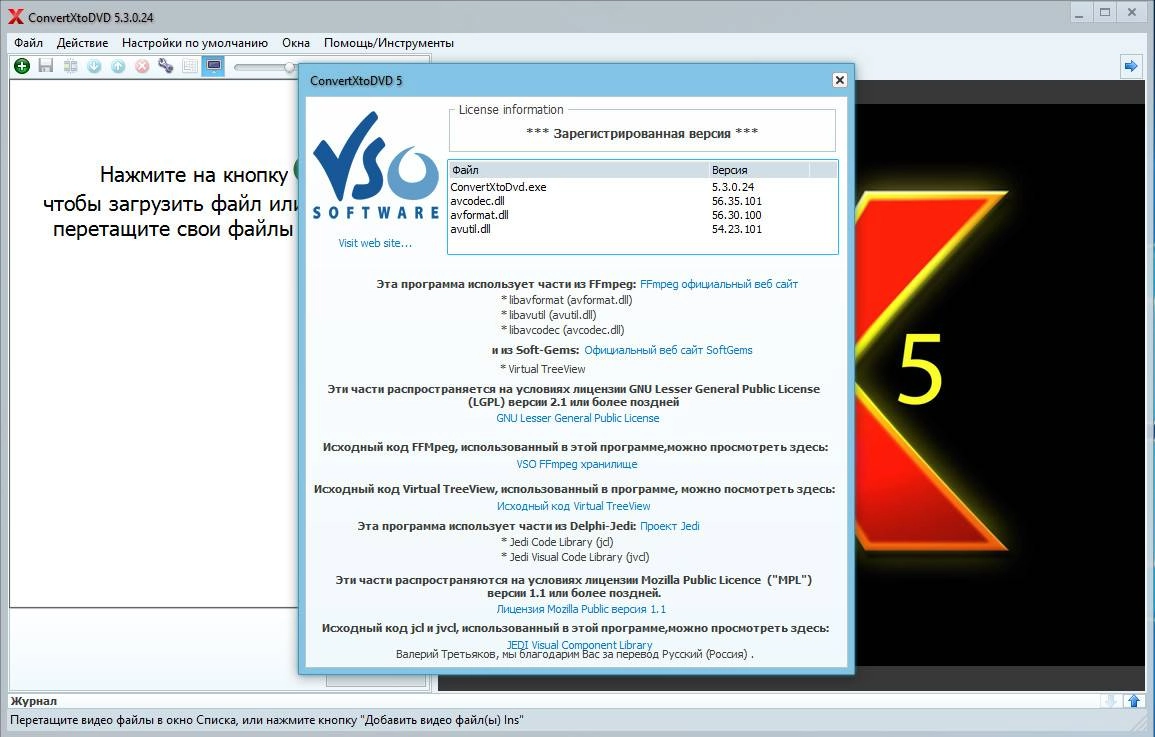
Task: Close the ConvertXtoDVD 5 about dialog
Action: [839, 80]
